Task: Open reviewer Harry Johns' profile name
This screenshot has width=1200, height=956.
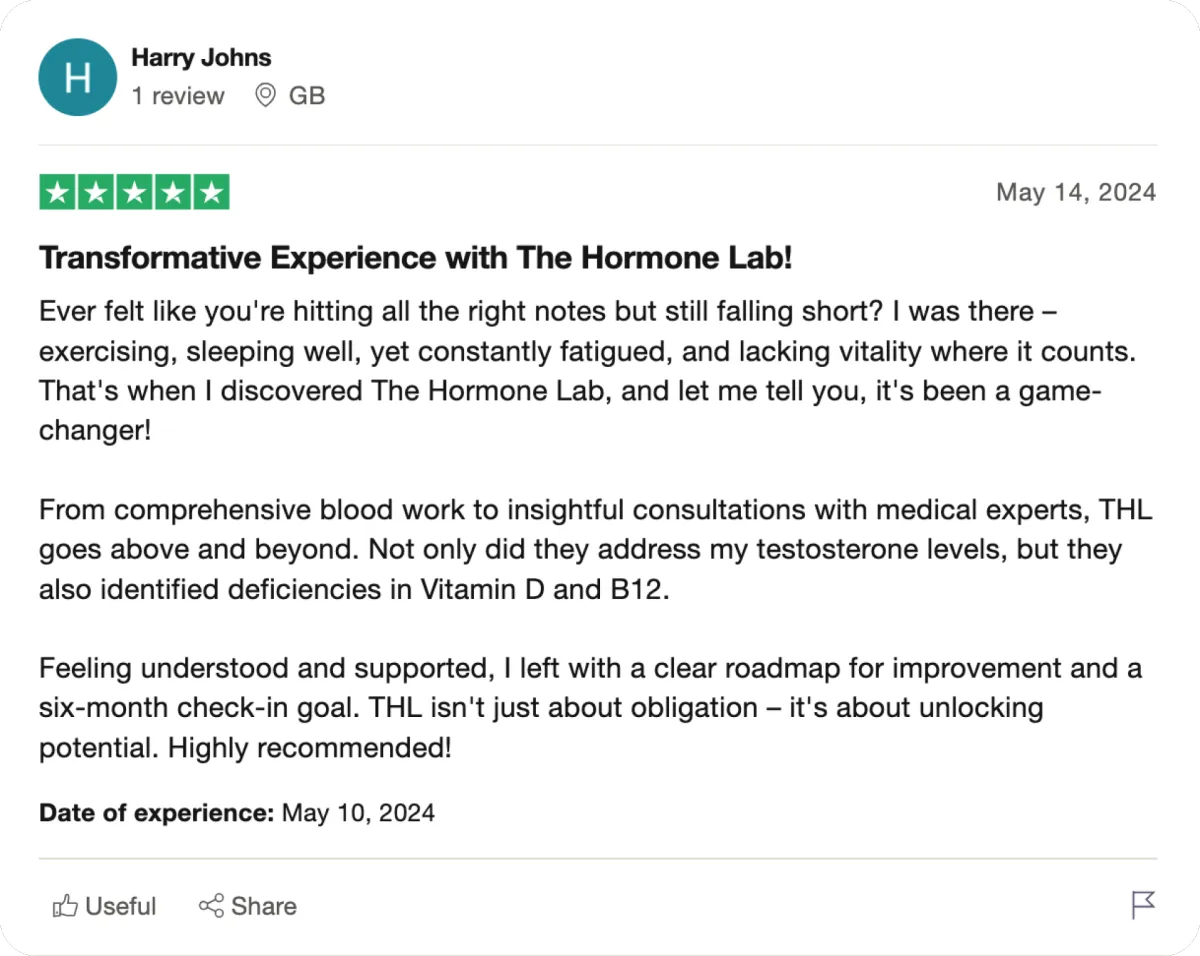Action: pos(201,57)
